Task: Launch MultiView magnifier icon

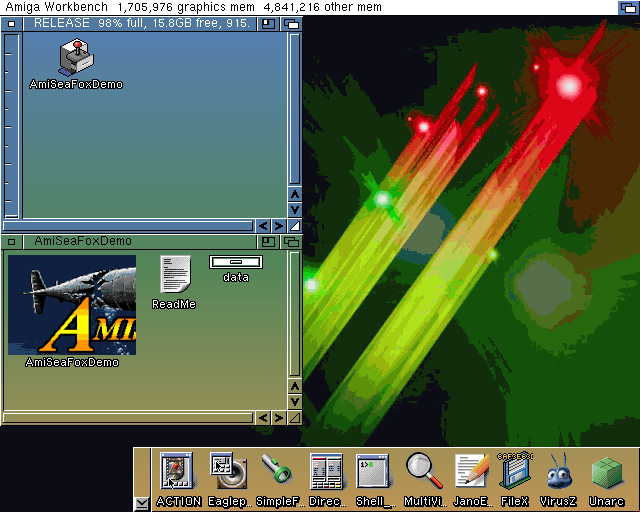Action: (424, 471)
